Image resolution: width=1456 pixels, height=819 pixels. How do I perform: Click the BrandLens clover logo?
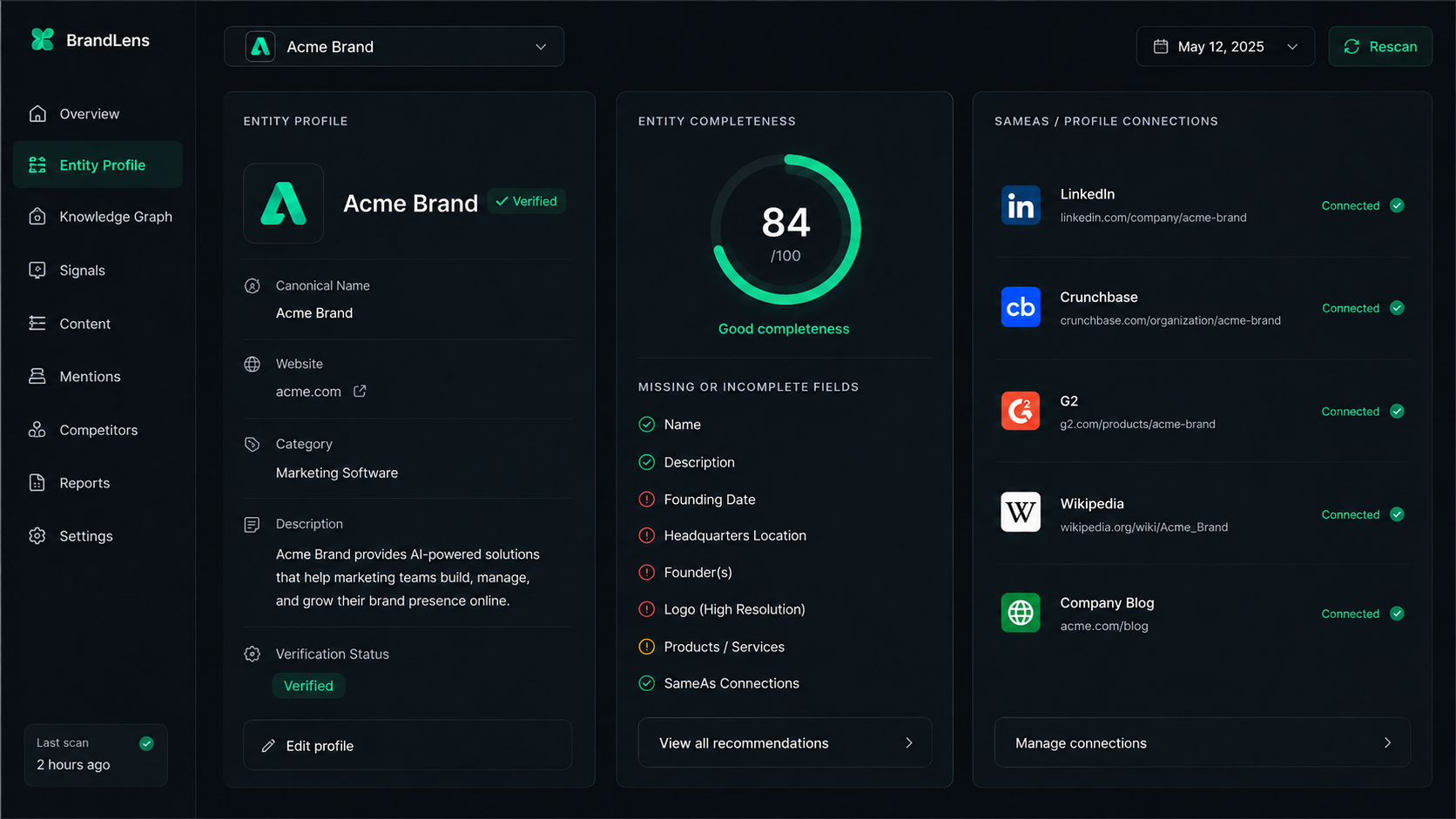click(42, 39)
